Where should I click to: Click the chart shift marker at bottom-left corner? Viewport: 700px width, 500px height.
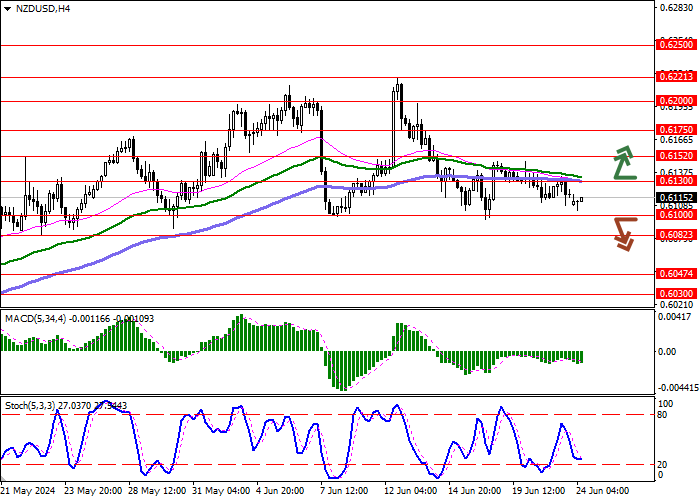(x=3, y=479)
